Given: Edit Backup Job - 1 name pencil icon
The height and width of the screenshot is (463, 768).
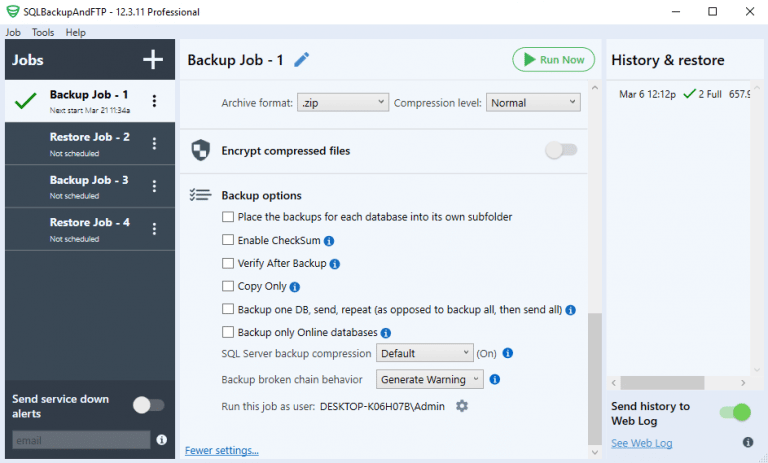Looking at the screenshot, I should tap(301, 60).
